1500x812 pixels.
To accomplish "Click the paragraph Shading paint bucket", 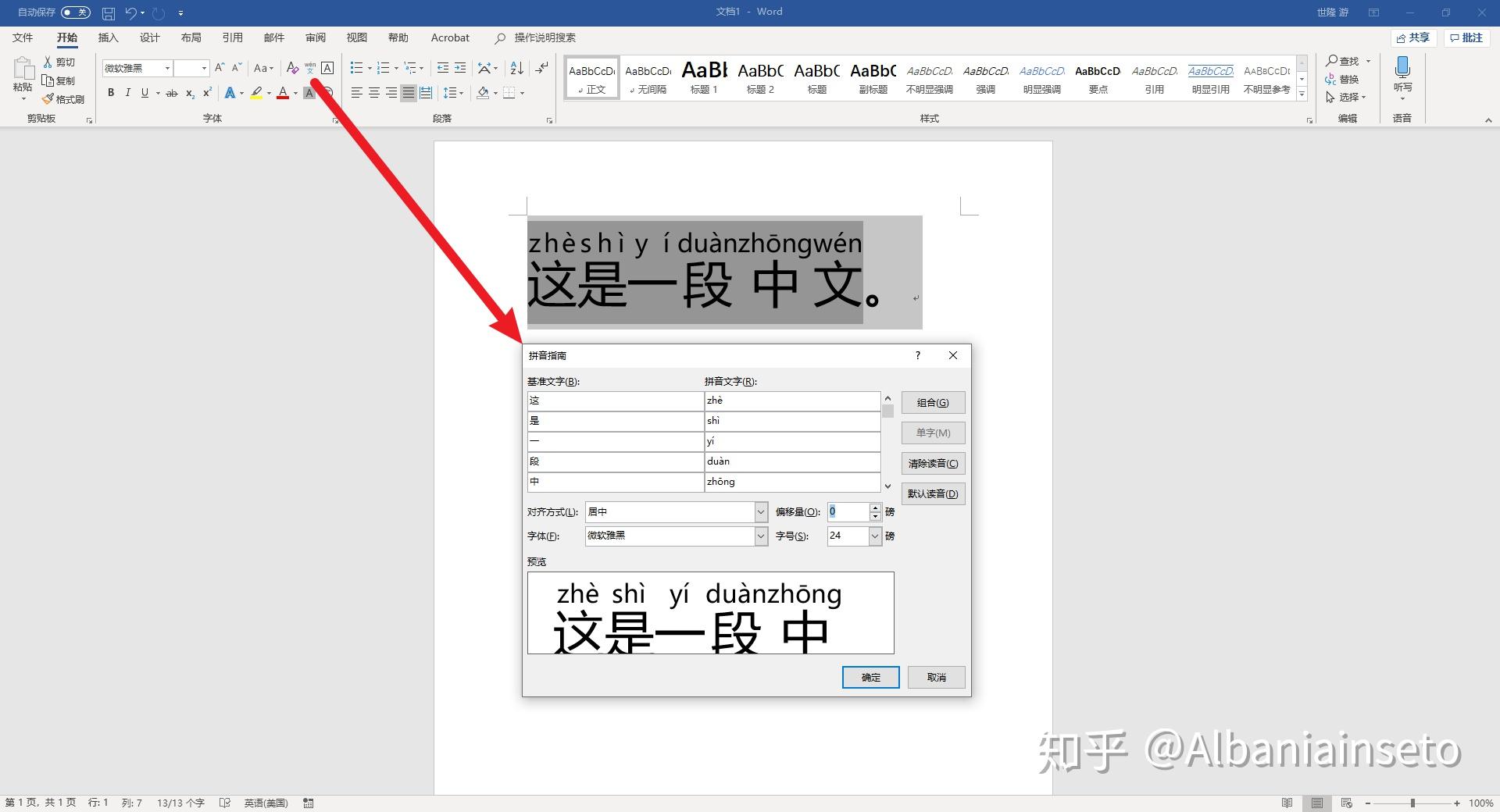I will tap(483, 93).
